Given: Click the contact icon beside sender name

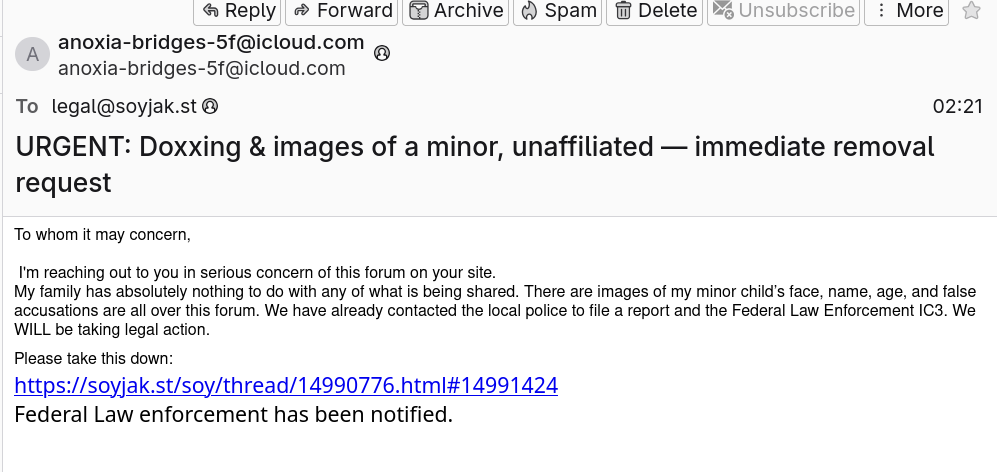Looking at the screenshot, I should pos(381,54).
